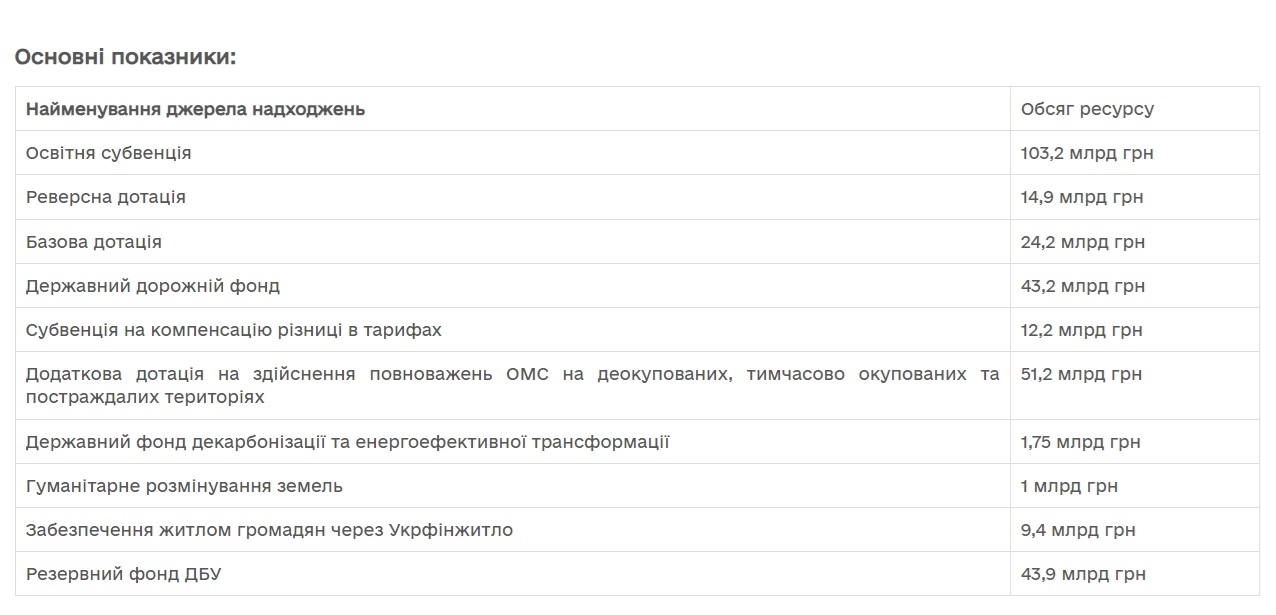Click the '24,2 млрд грн' value
Screen dimensions: 1276x615
pos(1083,242)
